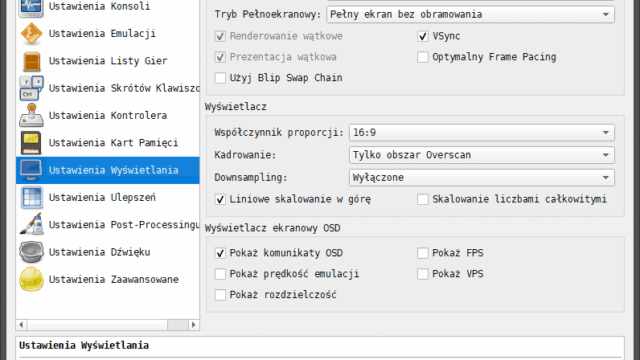Screen dimensions: 640x360
Task: Select Ustawienia Wyświetlania highlighted row
Action: [108, 170]
